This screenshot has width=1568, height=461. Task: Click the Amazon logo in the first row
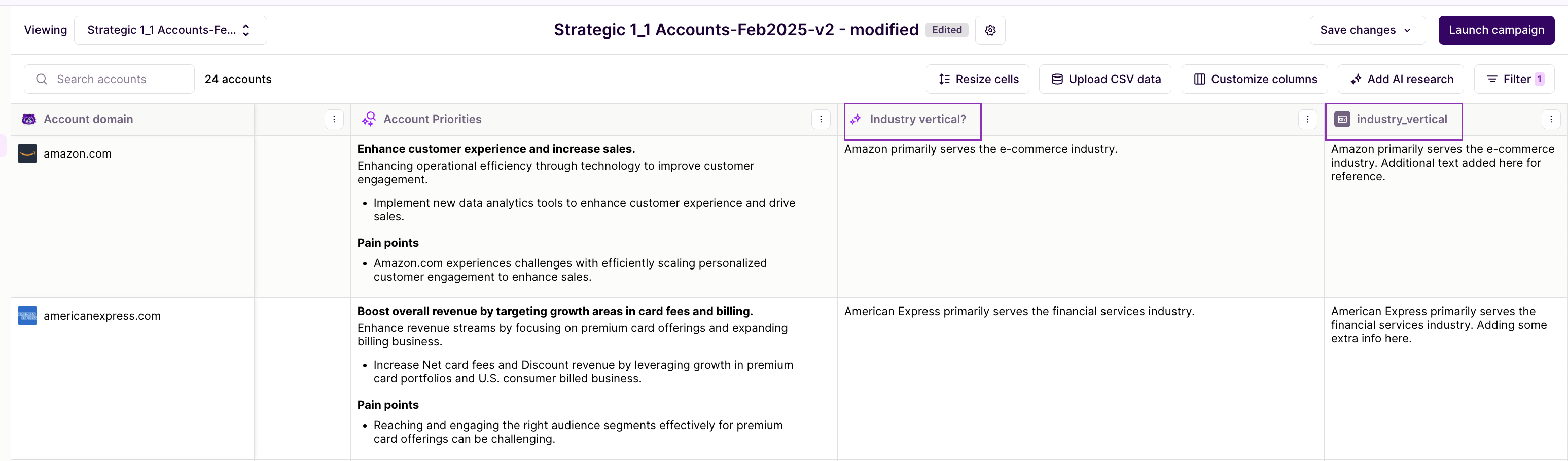27,154
